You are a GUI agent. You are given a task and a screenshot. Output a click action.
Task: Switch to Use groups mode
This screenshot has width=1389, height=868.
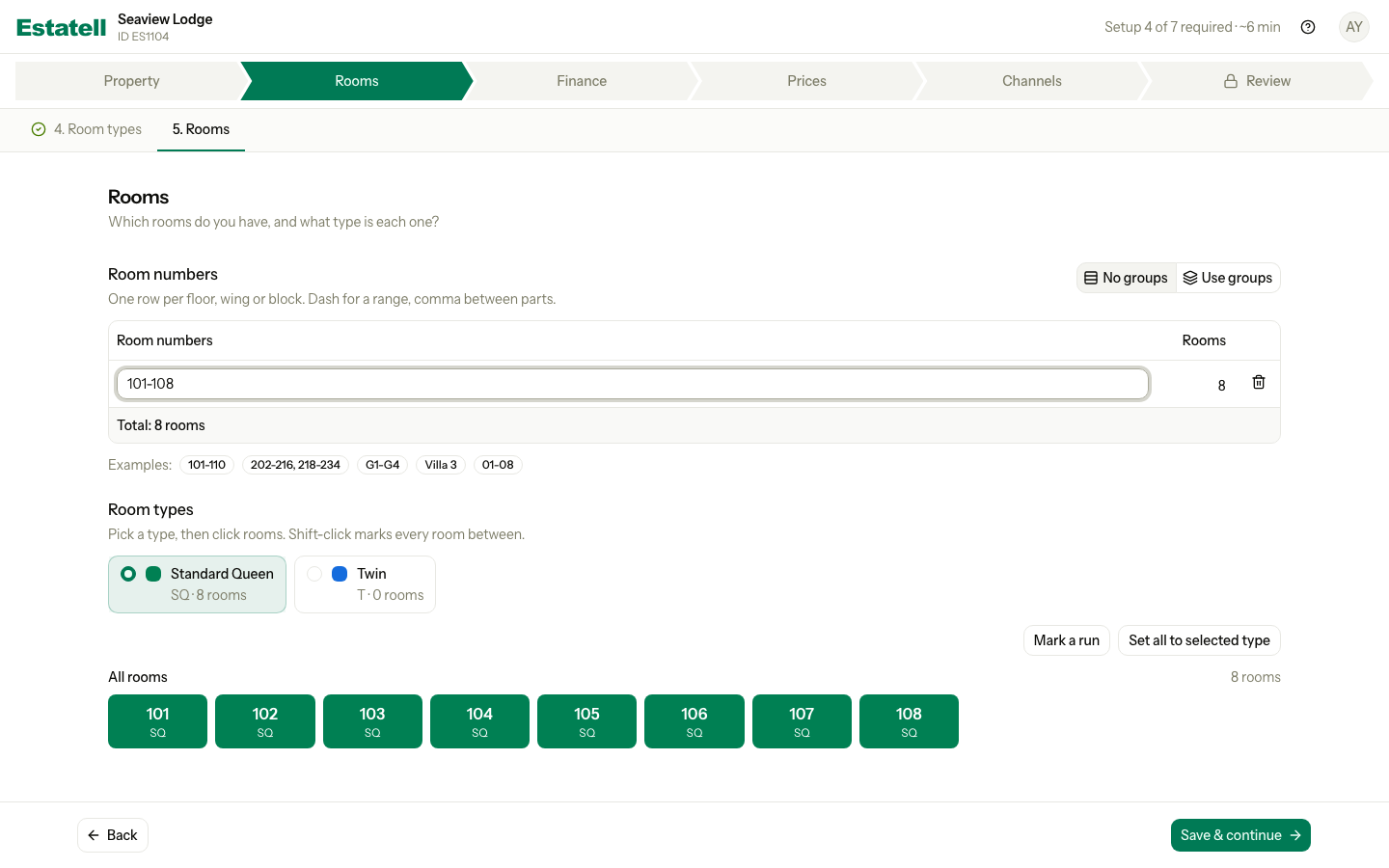click(x=1228, y=278)
